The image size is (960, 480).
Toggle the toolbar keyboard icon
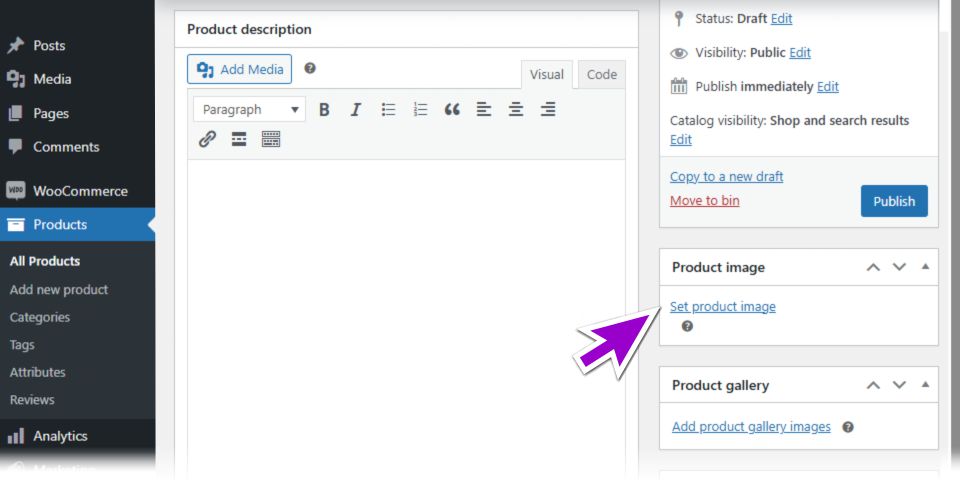(271, 140)
